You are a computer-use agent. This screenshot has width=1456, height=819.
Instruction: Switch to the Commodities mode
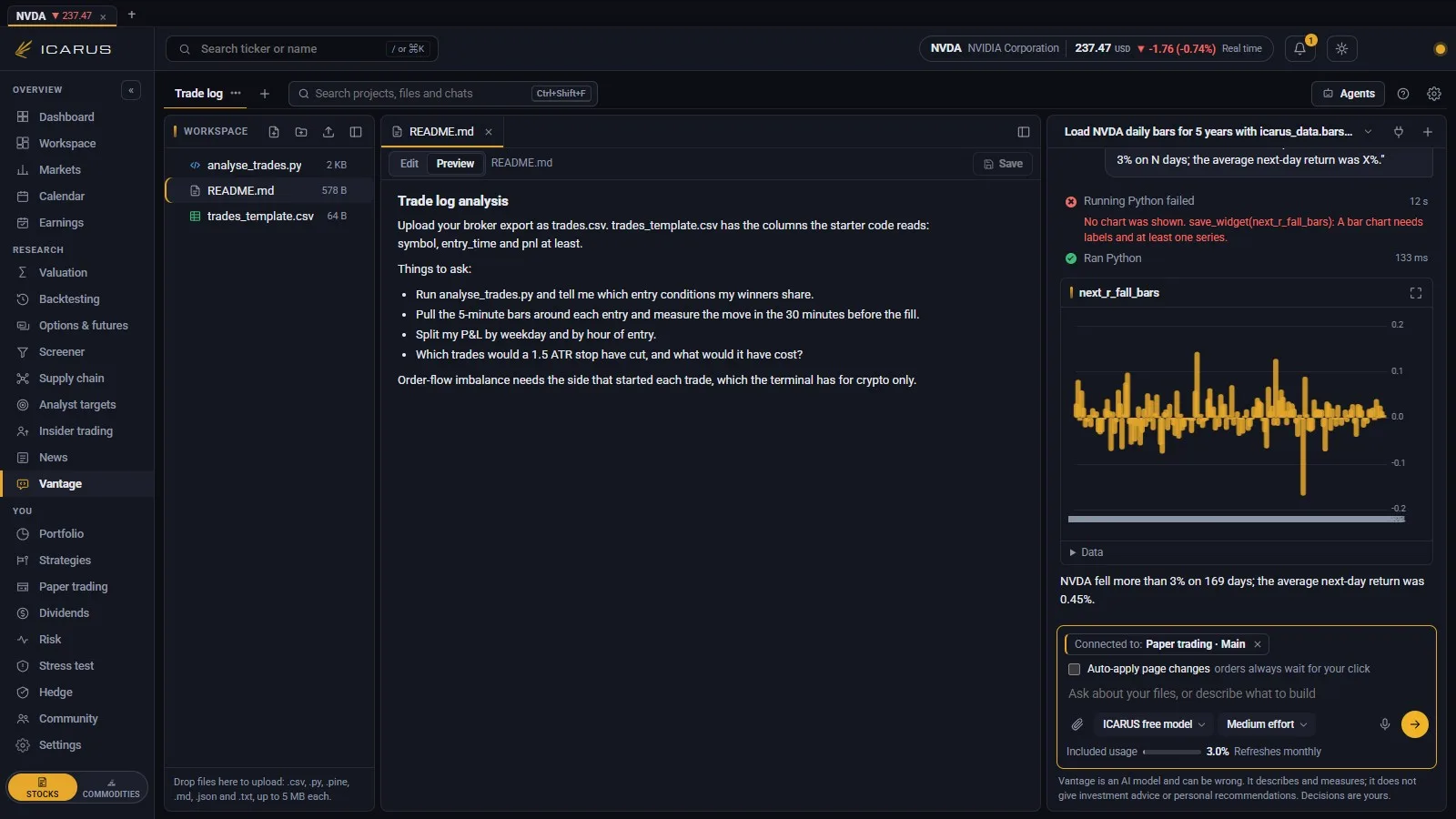[x=111, y=787]
